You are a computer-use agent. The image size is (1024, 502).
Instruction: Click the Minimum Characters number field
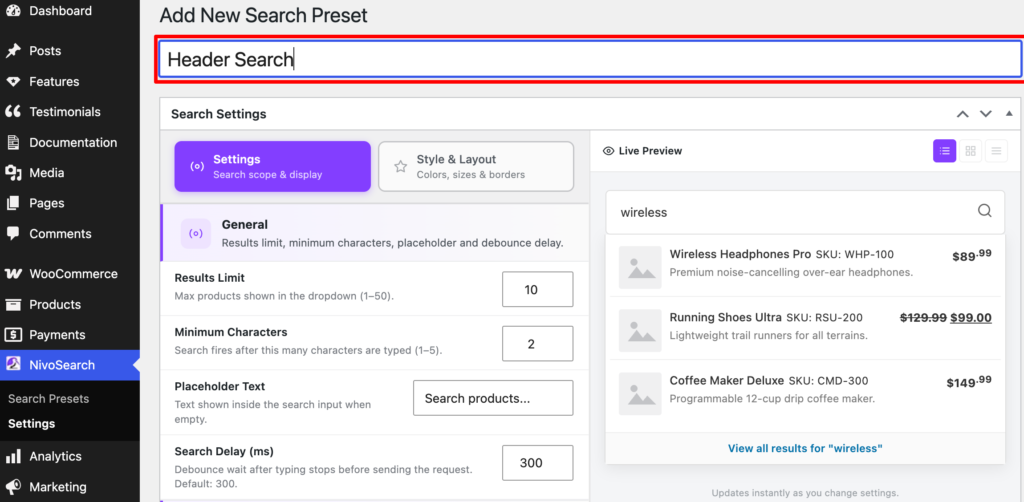pyautogui.click(x=537, y=343)
